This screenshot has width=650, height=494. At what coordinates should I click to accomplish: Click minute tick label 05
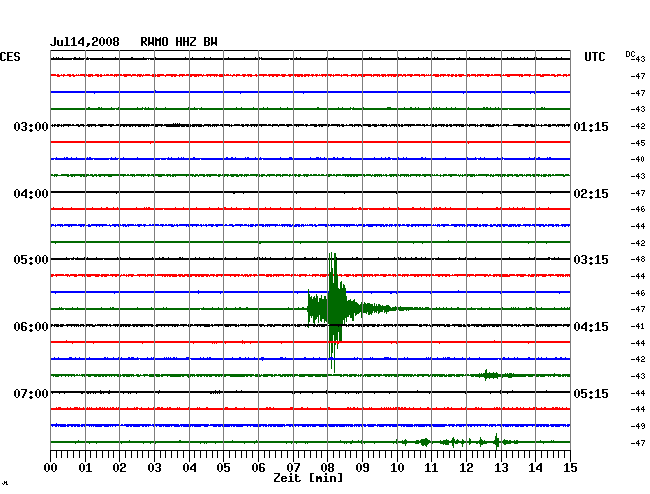point(223,468)
